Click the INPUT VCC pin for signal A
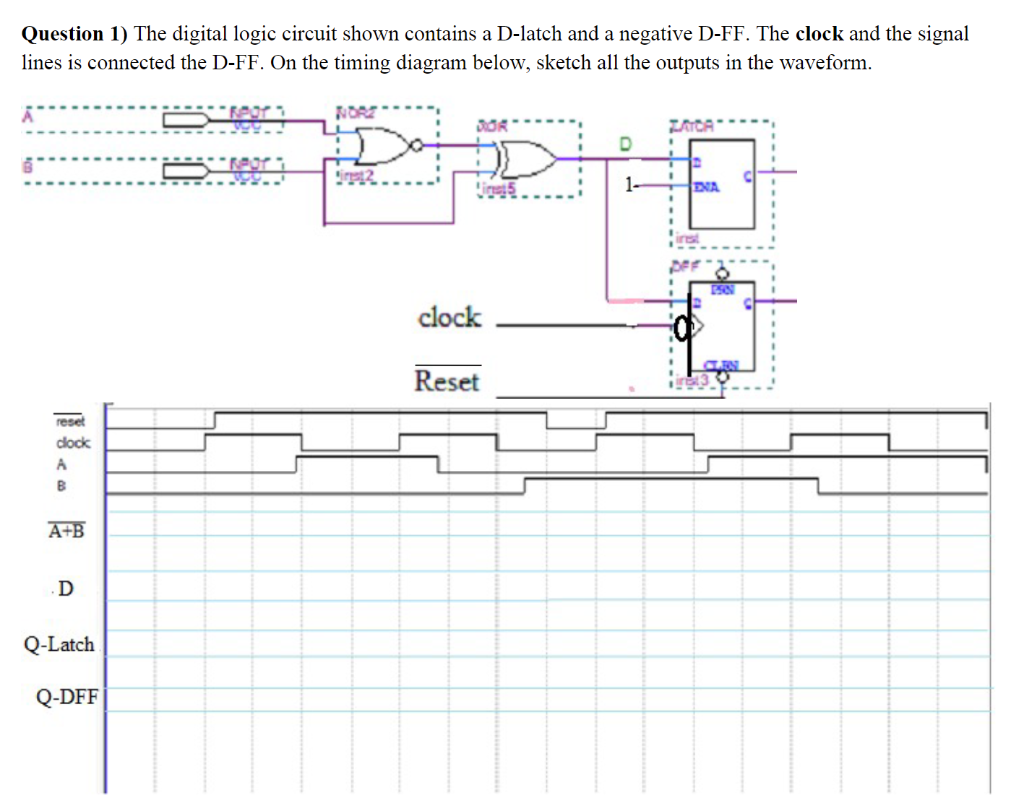This screenshot has width=1024, height=806. click(x=185, y=118)
